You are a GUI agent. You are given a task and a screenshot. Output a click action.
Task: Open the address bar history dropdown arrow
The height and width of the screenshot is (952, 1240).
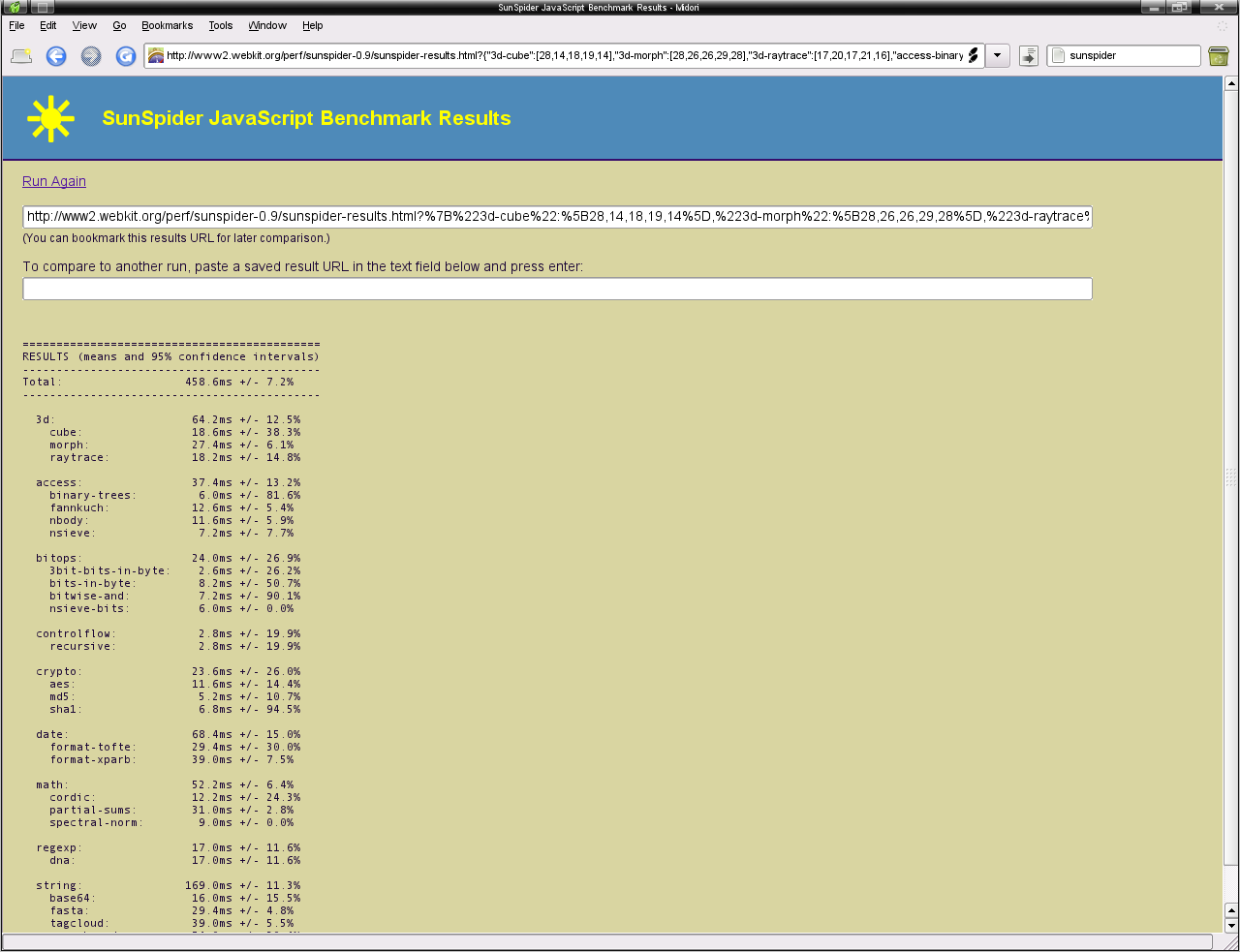point(998,55)
